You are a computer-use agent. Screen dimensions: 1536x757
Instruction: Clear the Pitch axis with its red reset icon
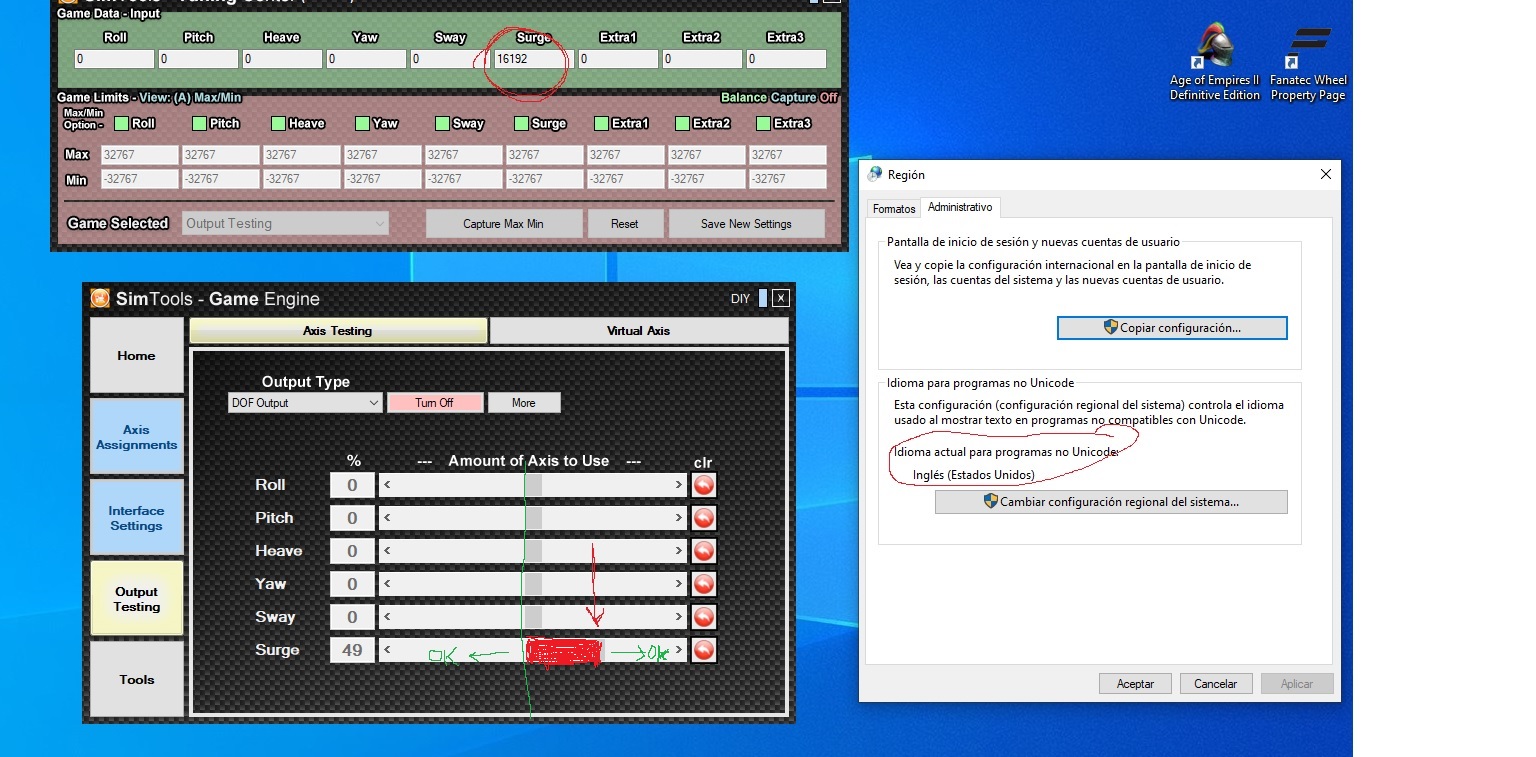703,518
